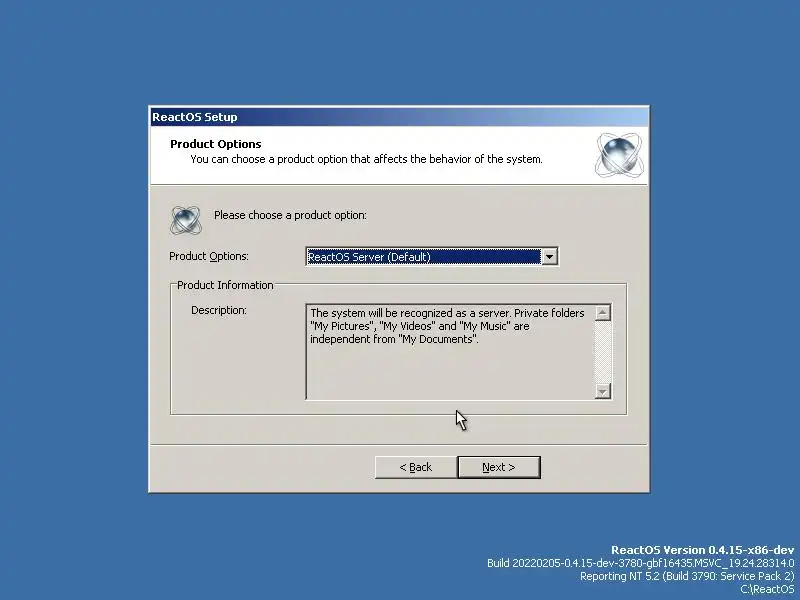The width and height of the screenshot is (800, 600).
Task: Click the bold Product Options heading
Action: tap(216, 144)
